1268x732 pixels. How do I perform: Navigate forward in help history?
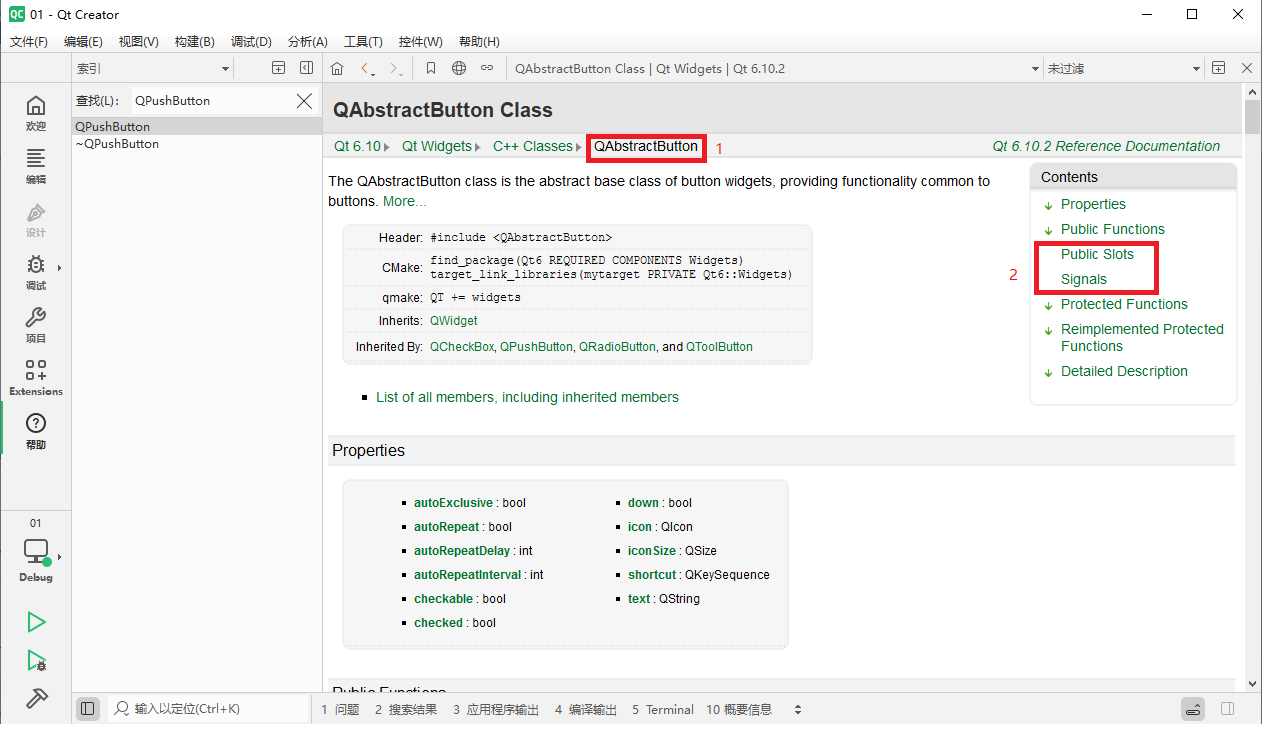(x=397, y=68)
